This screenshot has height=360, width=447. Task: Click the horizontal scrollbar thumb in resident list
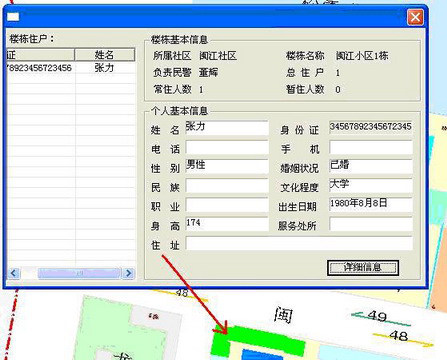[x=79, y=273]
